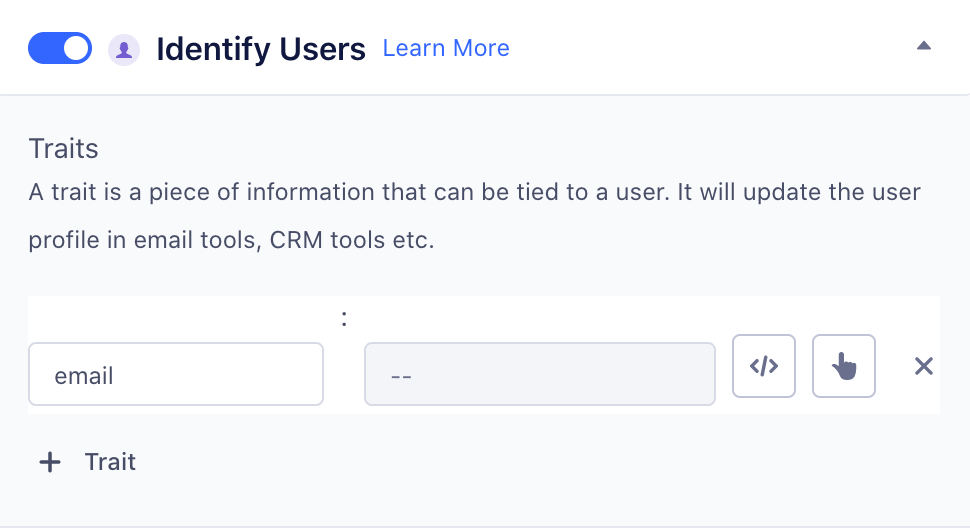Image resolution: width=970 pixels, height=530 pixels.
Task: Click the Traits section heading
Action: click(64, 149)
